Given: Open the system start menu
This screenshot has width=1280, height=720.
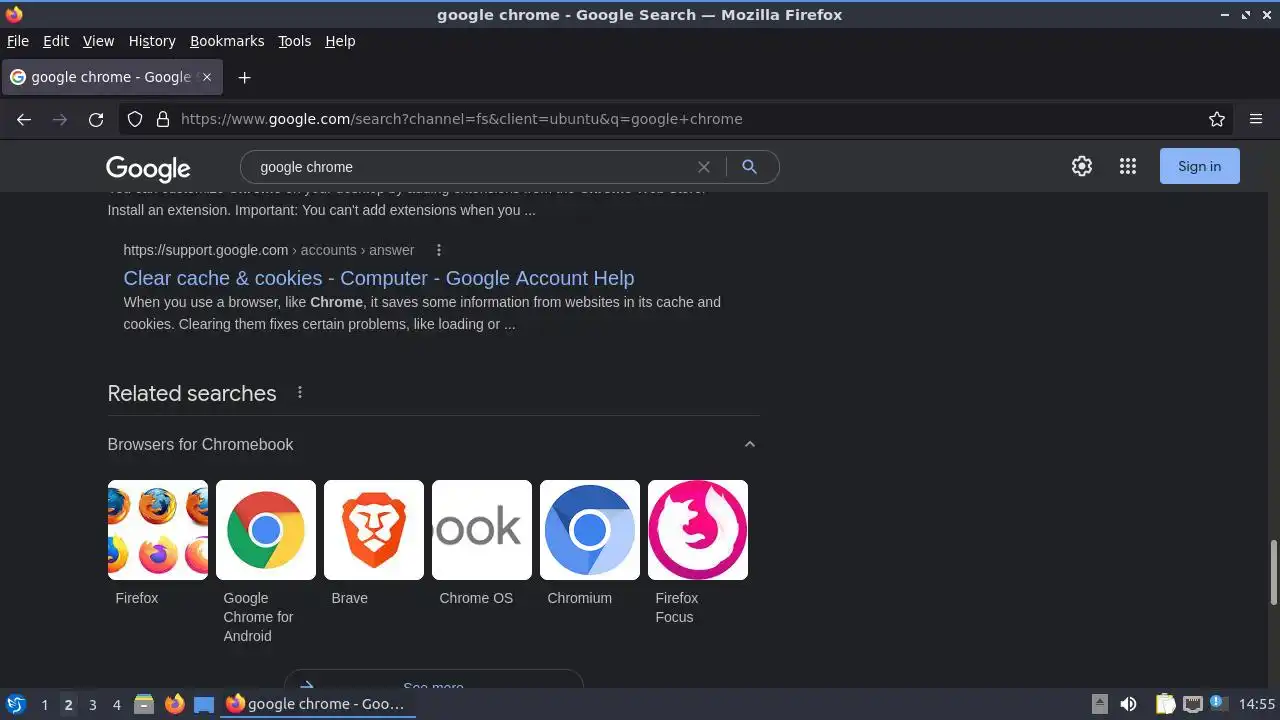Looking at the screenshot, I should [16, 704].
